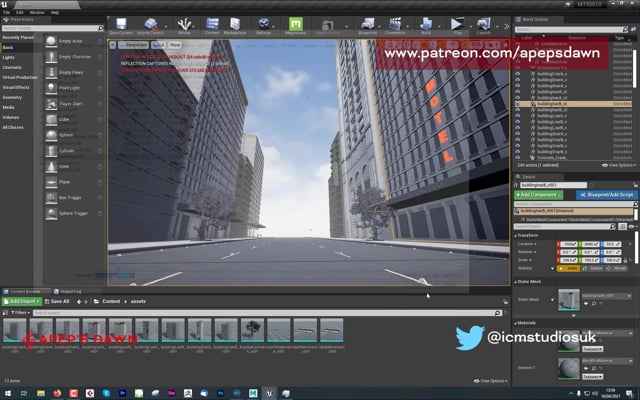Click the Save Current toolbar icon
Screen dimensions: 640x400
(x=121, y=24)
